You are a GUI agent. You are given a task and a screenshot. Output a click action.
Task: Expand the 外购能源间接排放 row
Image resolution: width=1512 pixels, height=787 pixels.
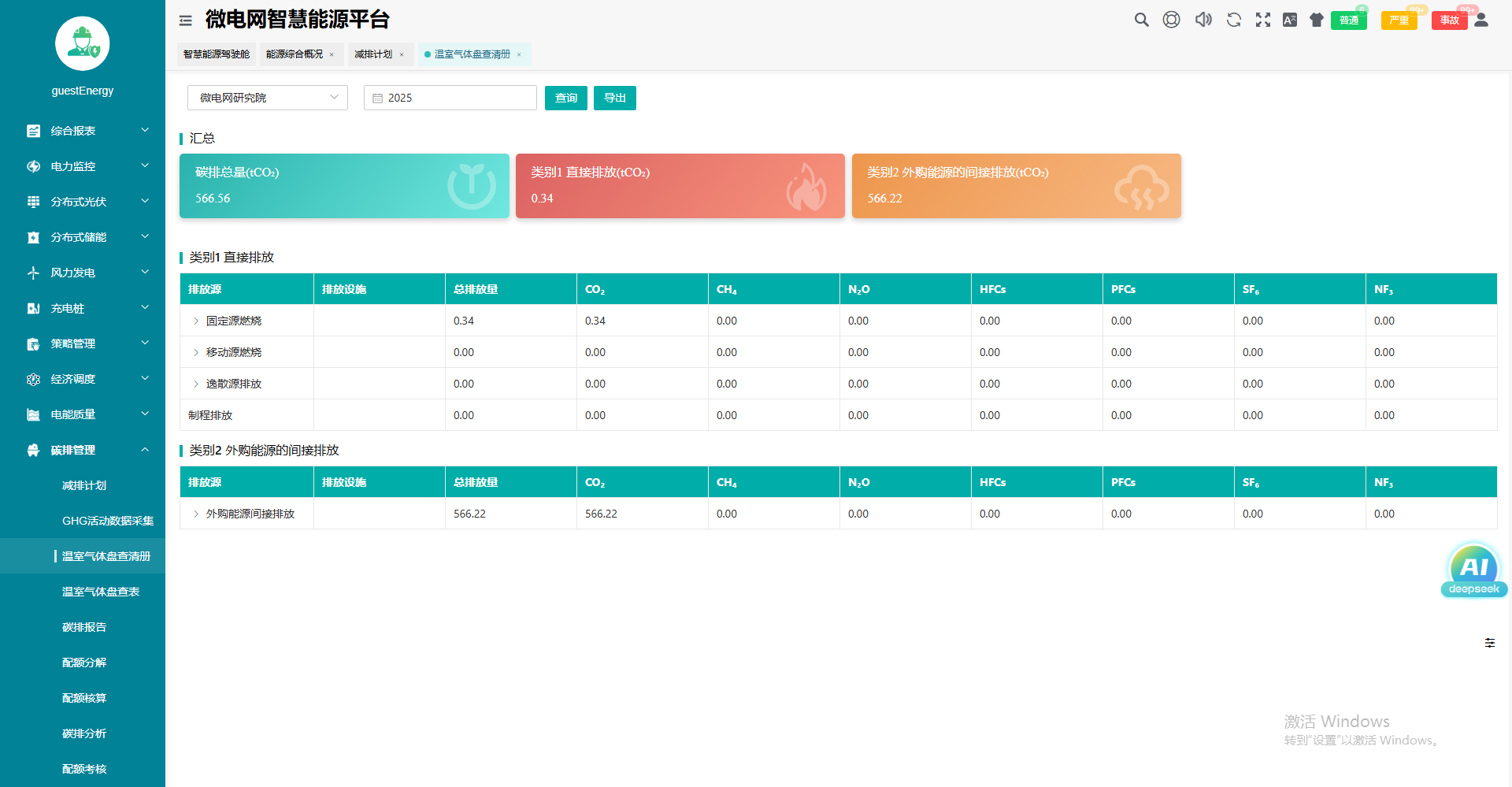click(x=196, y=514)
